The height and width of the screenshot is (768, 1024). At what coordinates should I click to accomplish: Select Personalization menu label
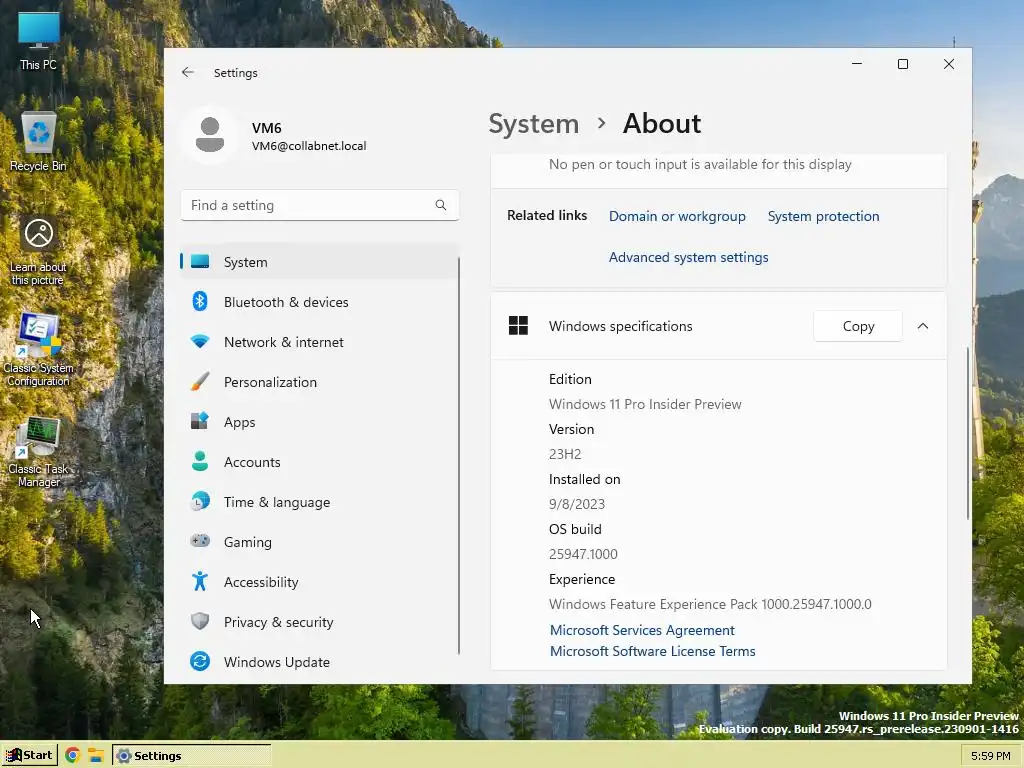click(270, 382)
